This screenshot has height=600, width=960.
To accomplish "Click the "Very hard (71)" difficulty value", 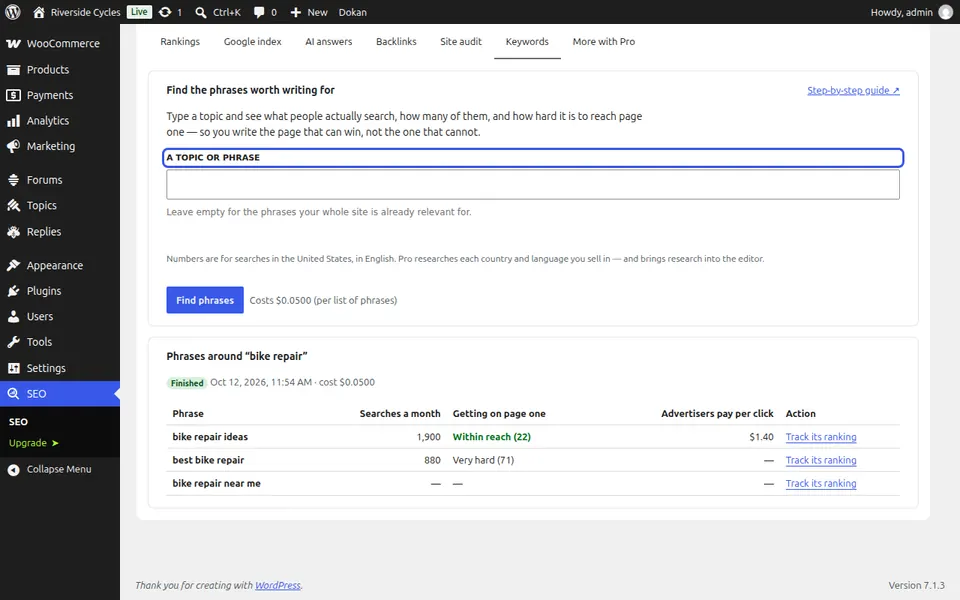I will 483,460.
